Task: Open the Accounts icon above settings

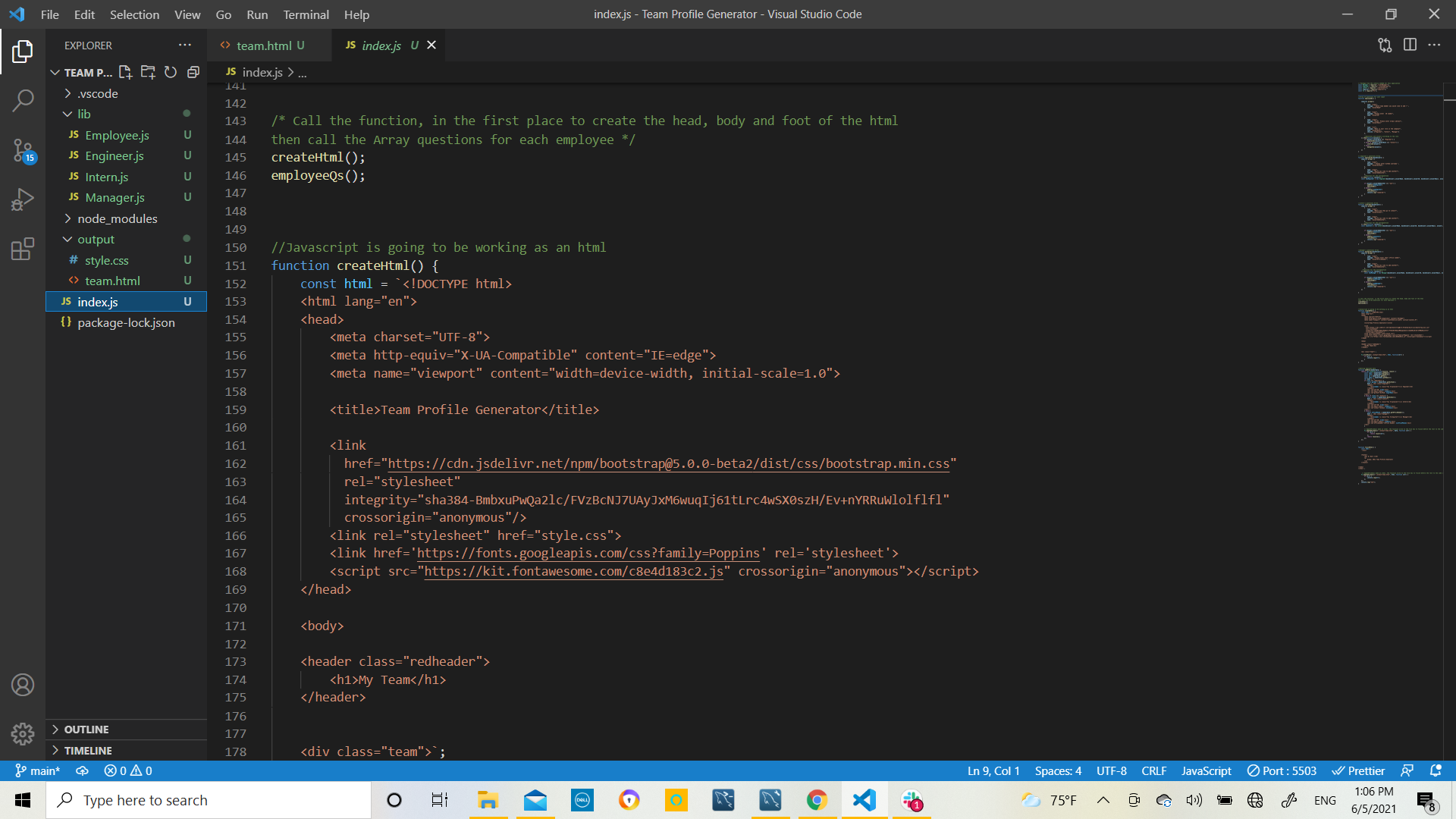Action: pyautogui.click(x=23, y=685)
